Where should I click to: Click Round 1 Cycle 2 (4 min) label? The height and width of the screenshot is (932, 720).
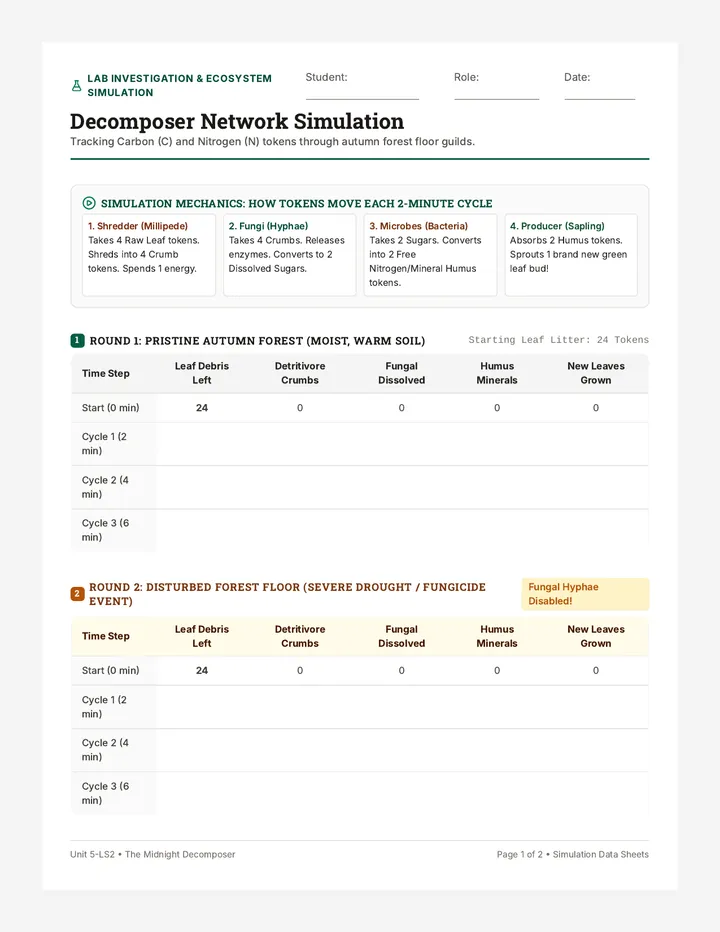click(105, 487)
